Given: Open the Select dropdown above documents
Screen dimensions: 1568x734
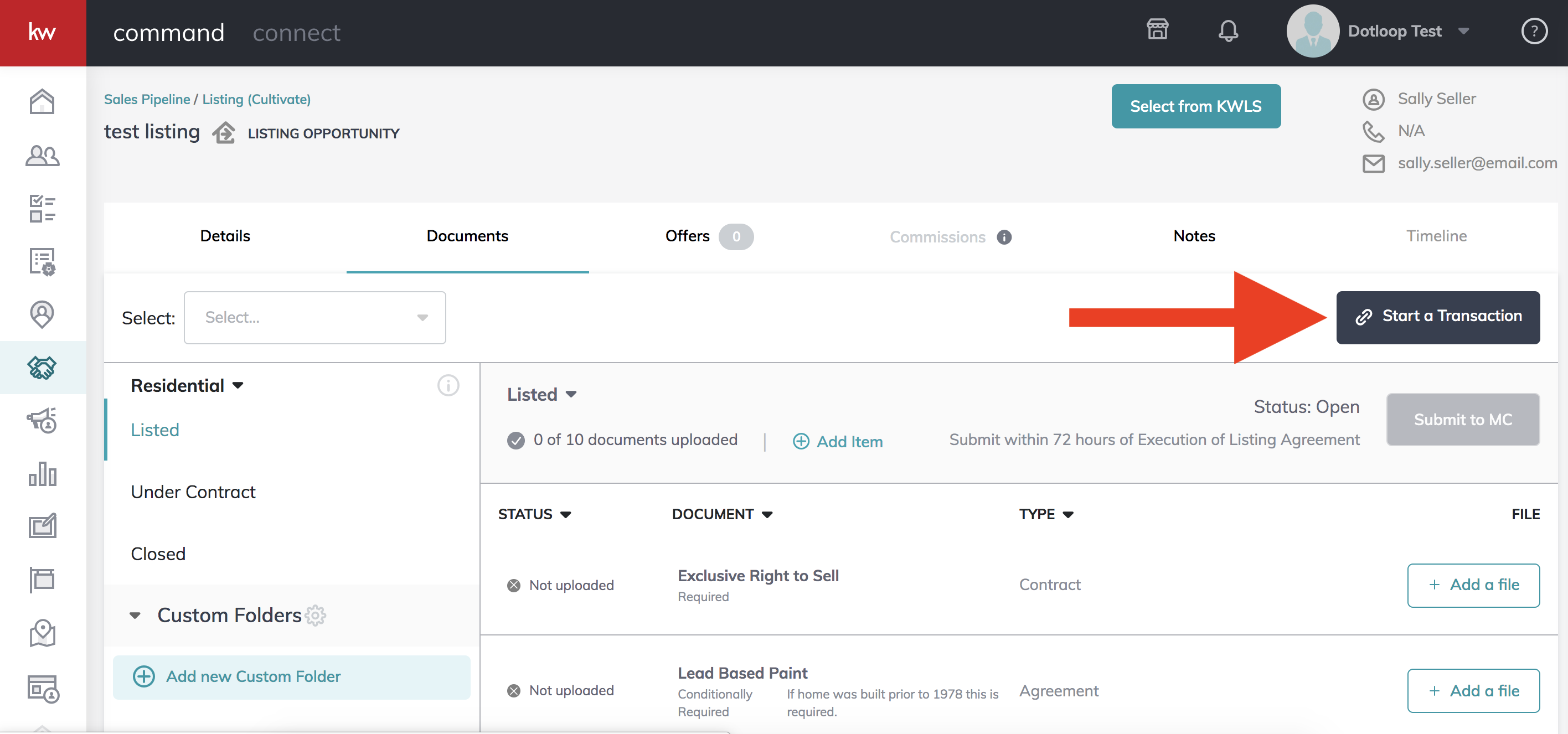Looking at the screenshot, I should click(314, 317).
